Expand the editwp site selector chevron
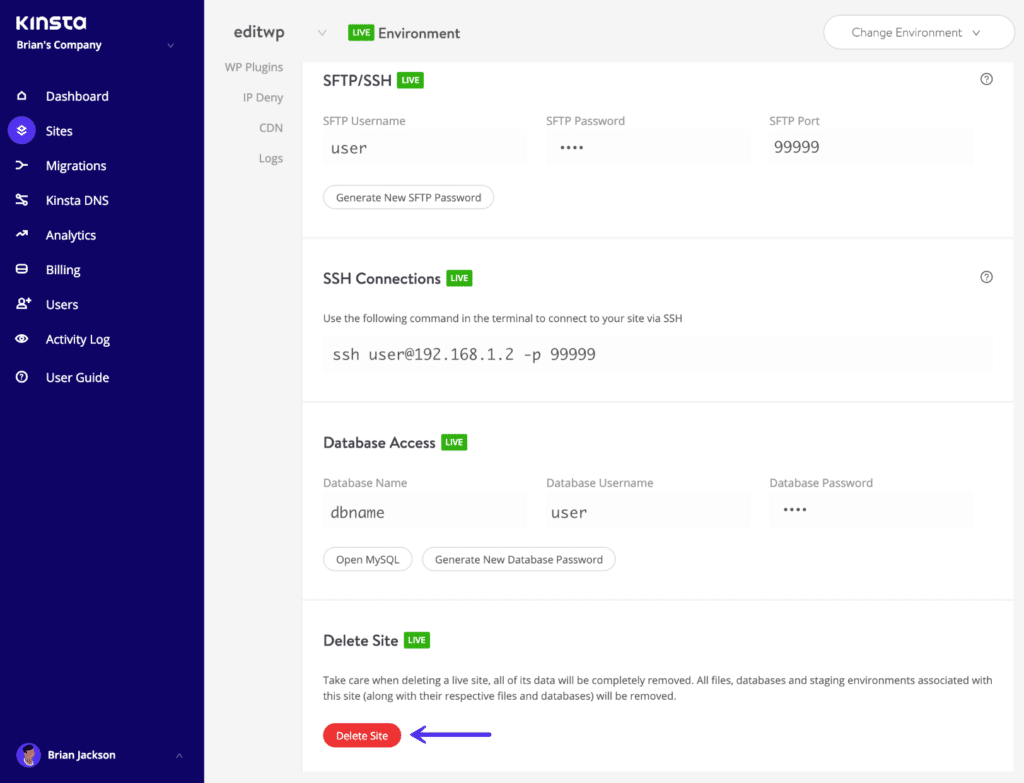Image resolution: width=1024 pixels, height=783 pixels. [321, 33]
